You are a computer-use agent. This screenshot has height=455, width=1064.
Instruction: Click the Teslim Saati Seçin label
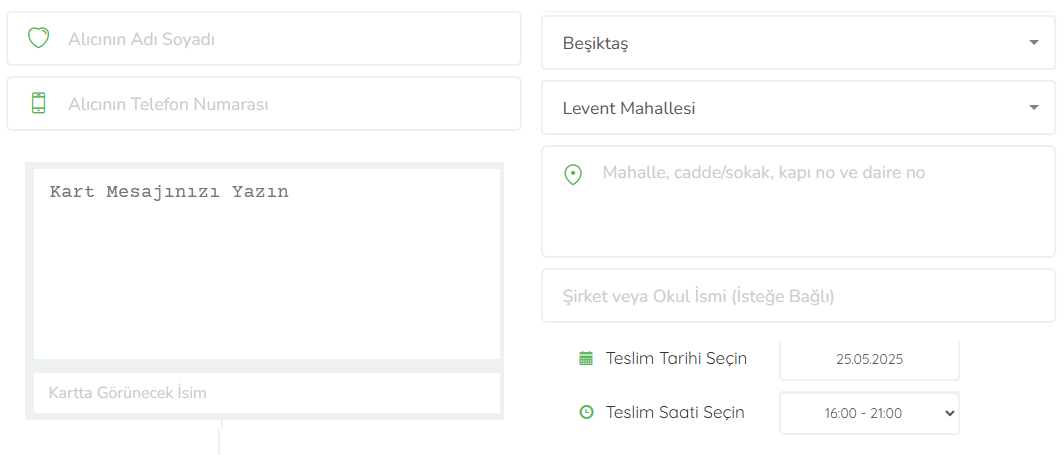pyautogui.click(x=674, y=412)
